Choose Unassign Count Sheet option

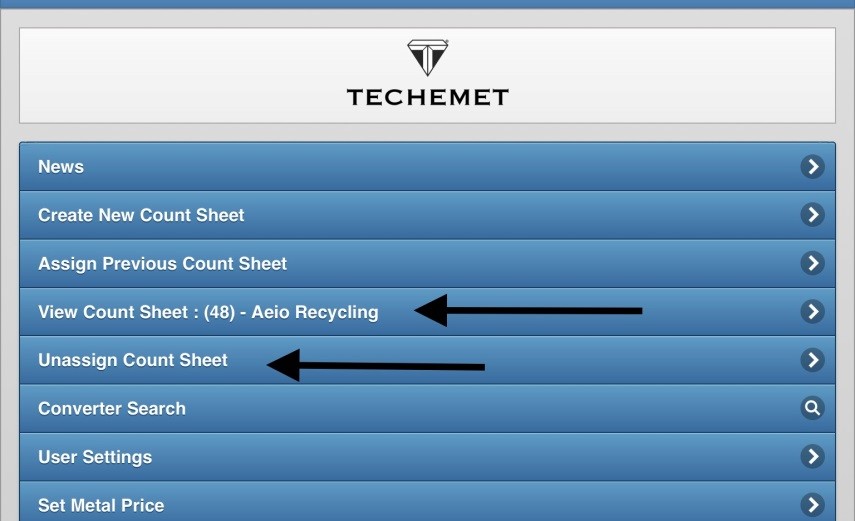point(133,360)
